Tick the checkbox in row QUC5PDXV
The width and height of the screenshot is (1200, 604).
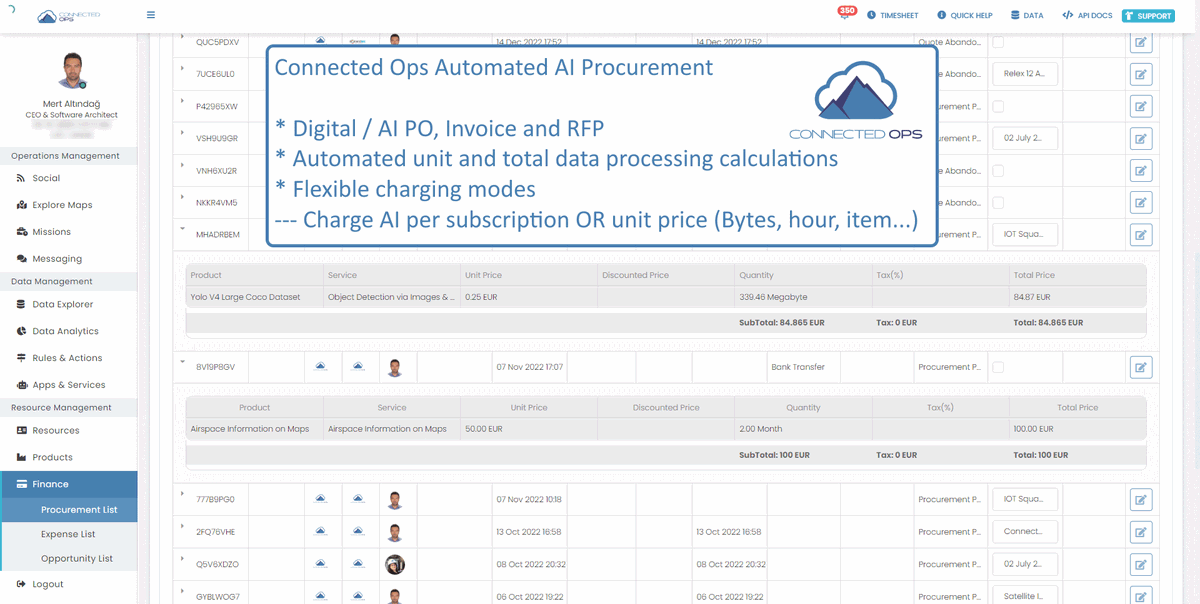click(998, 42)
